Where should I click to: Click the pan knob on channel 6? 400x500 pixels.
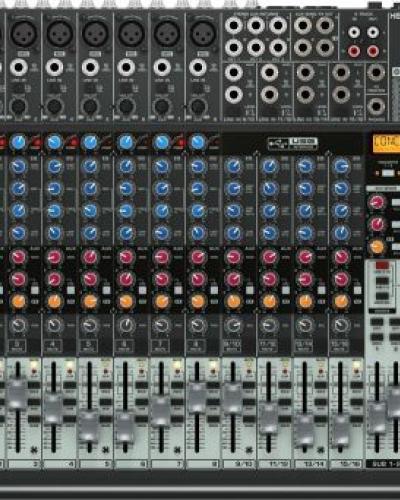pyautogui.click(x=126, y=325)
